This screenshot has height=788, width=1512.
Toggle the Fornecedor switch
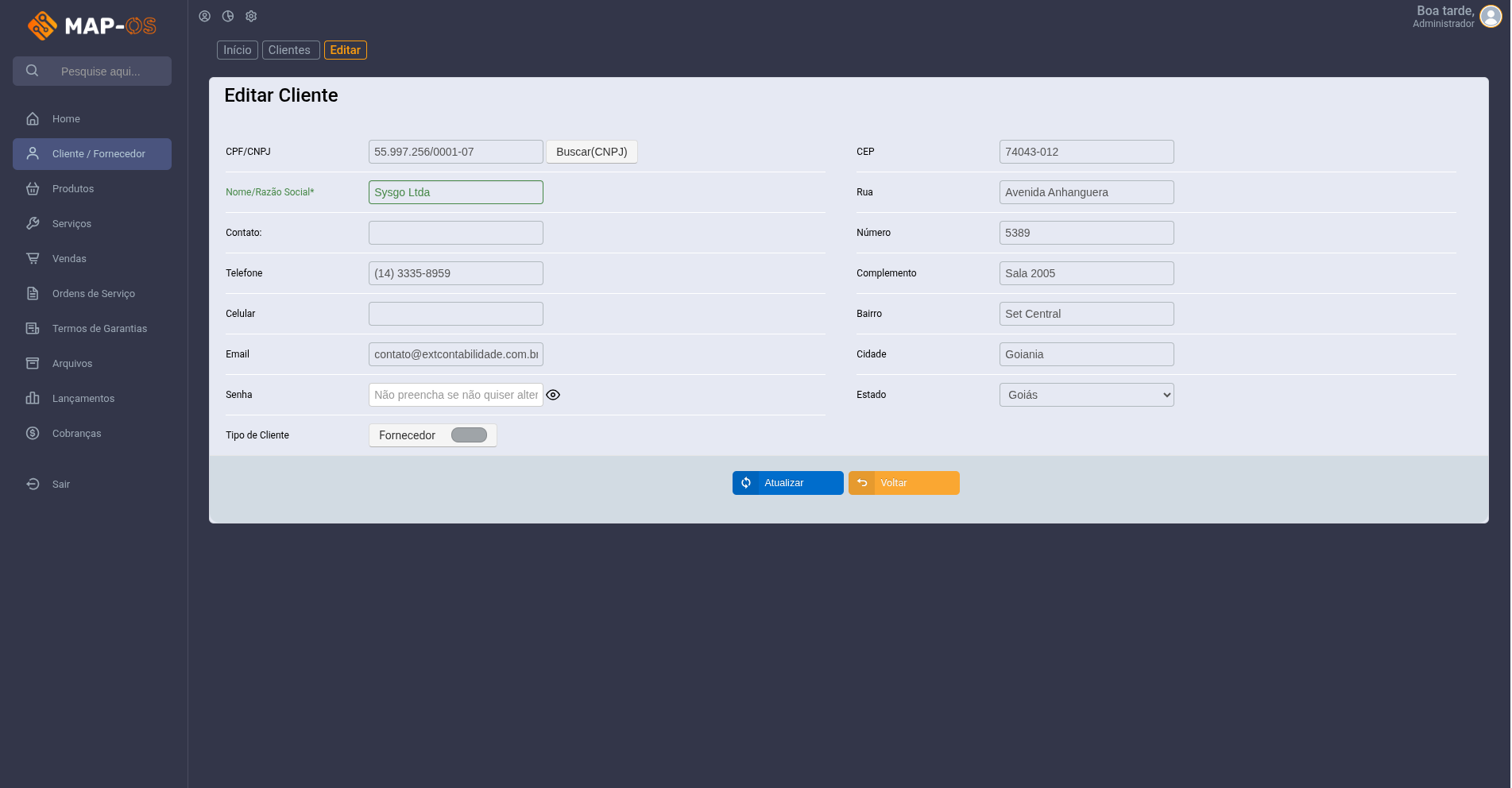(469, 435)
